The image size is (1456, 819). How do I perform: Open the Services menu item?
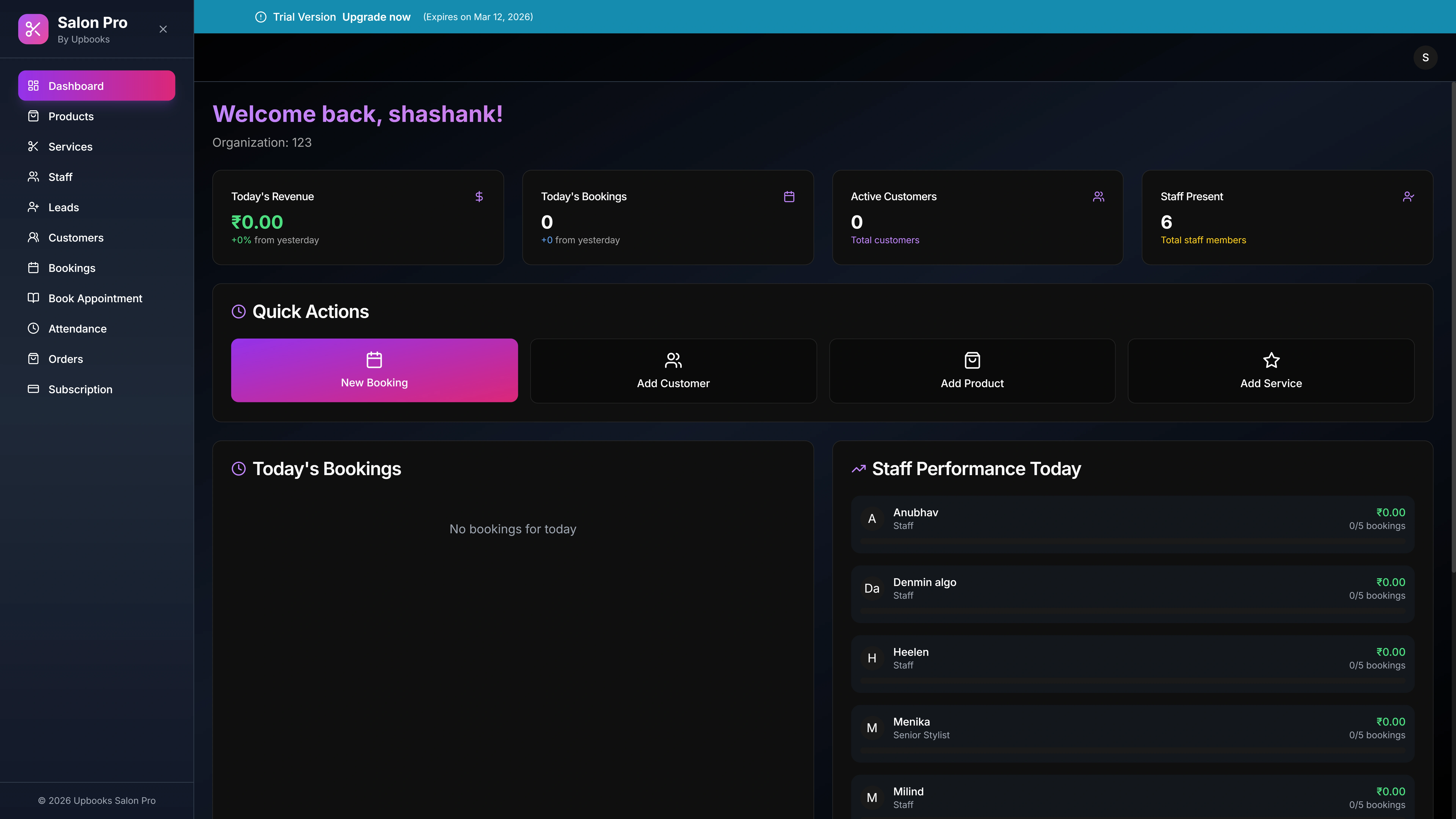coord(70,146)
